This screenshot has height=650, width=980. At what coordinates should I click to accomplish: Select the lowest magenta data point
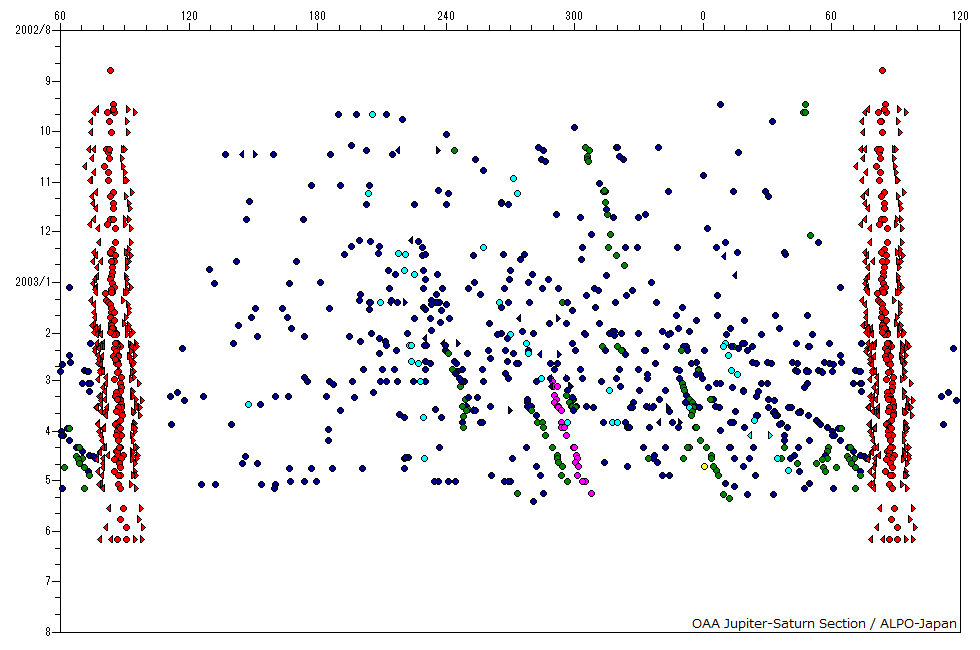coord(591,494)
